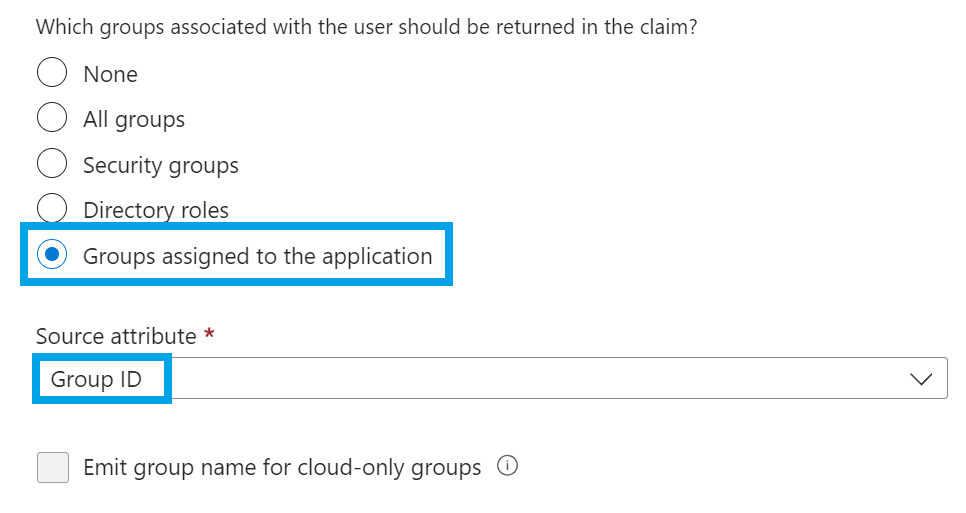Click the "None" option label text
Viewport: 966px width, 513px height.
110,75
